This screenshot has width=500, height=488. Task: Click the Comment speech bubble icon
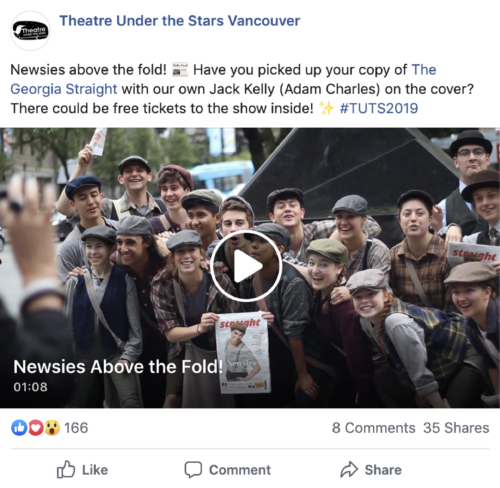[193, 470]
